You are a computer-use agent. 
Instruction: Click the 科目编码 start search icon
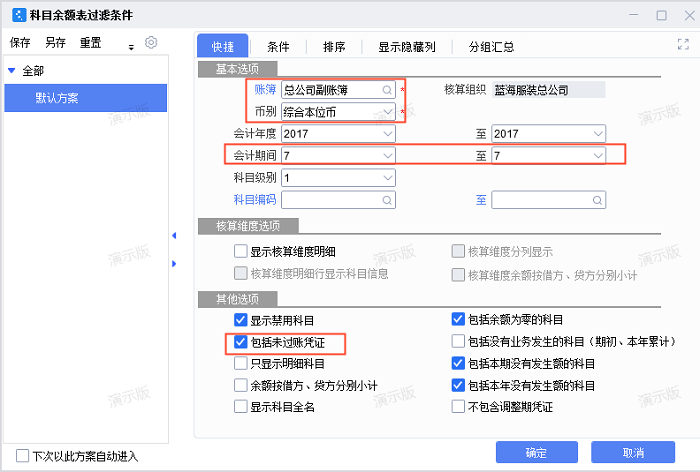click(387, 200)
